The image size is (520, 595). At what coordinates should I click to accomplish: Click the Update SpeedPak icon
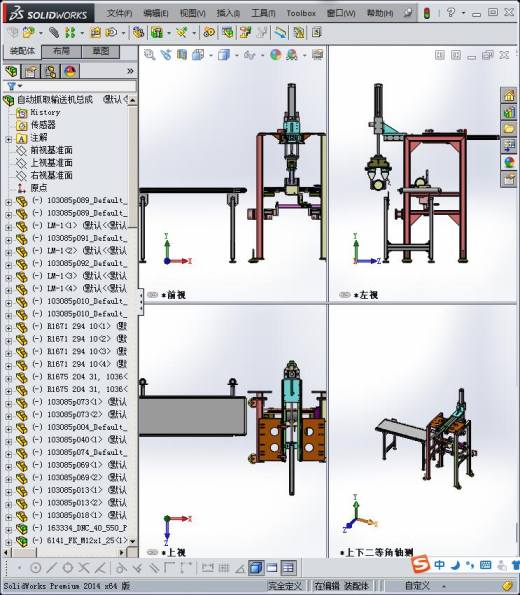click(299, 33)
